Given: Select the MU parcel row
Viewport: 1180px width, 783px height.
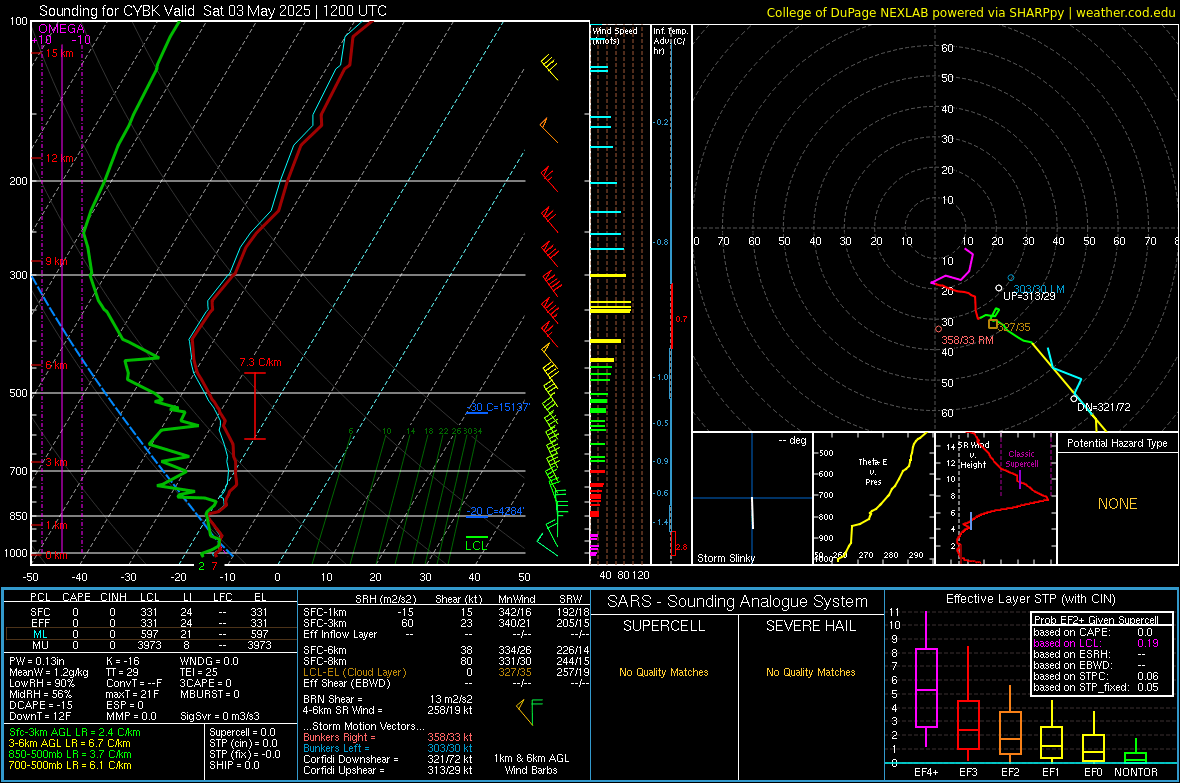Looking at the screenshot, I should [x=149, y=645].
